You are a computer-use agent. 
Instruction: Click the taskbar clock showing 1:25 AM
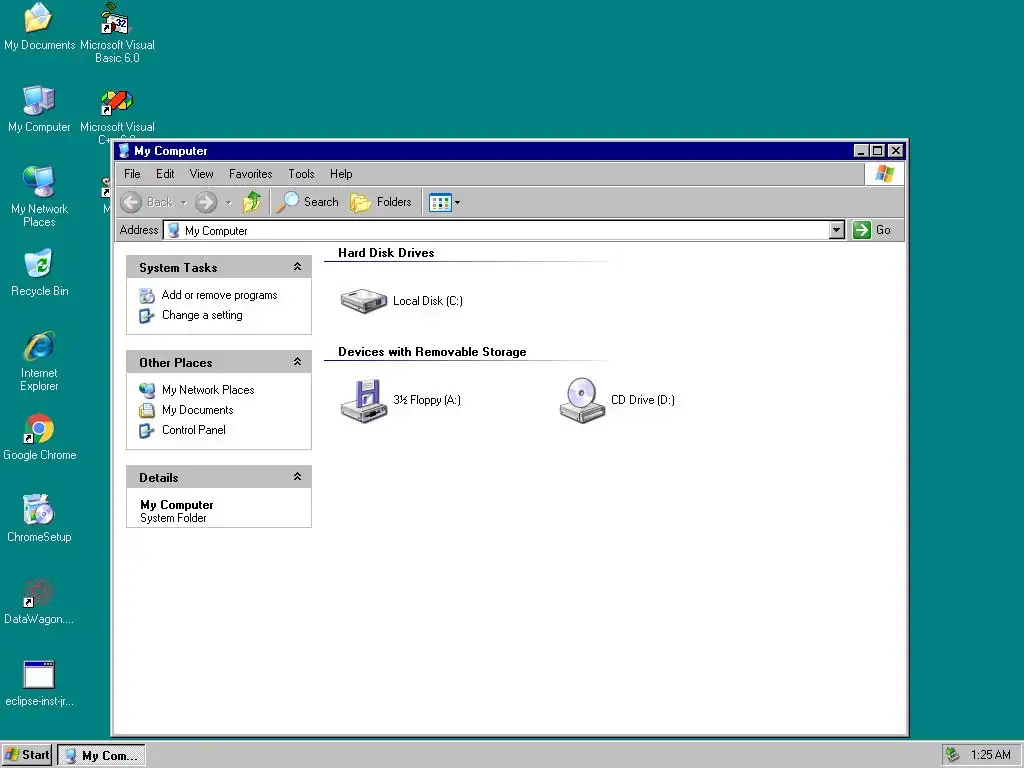tap(990, 755)
